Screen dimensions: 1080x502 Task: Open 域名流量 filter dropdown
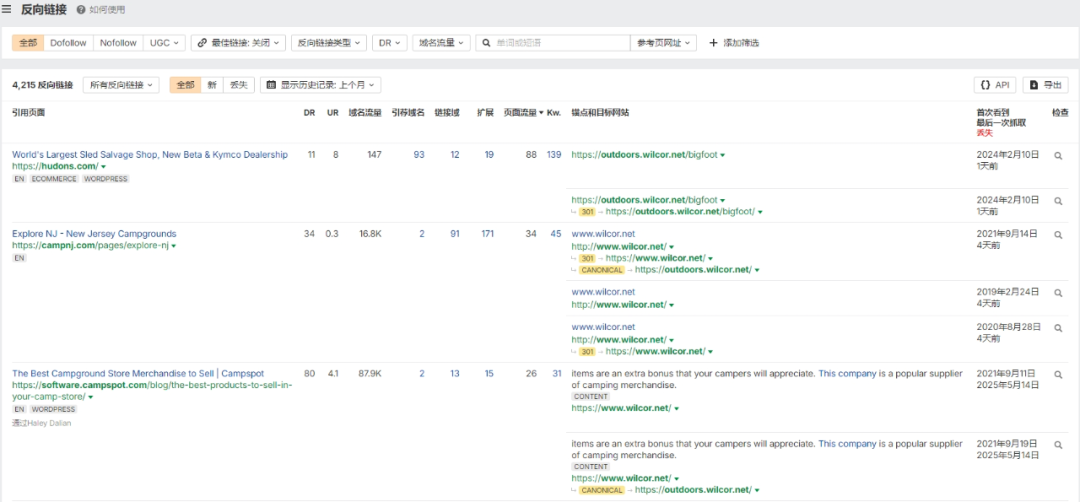[x=442, y=43]
